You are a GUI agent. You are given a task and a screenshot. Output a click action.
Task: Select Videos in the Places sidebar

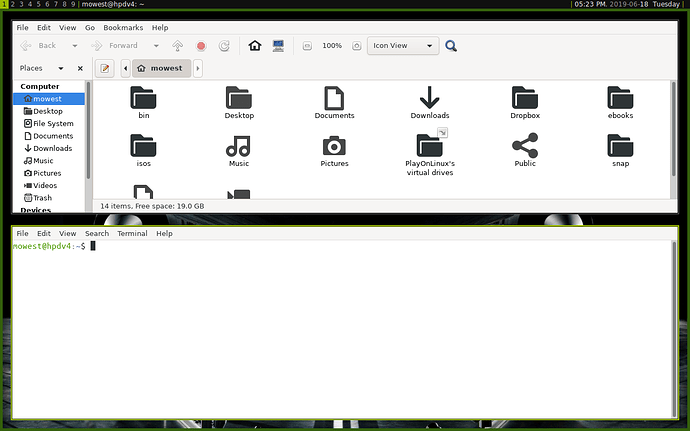[49, 185]
